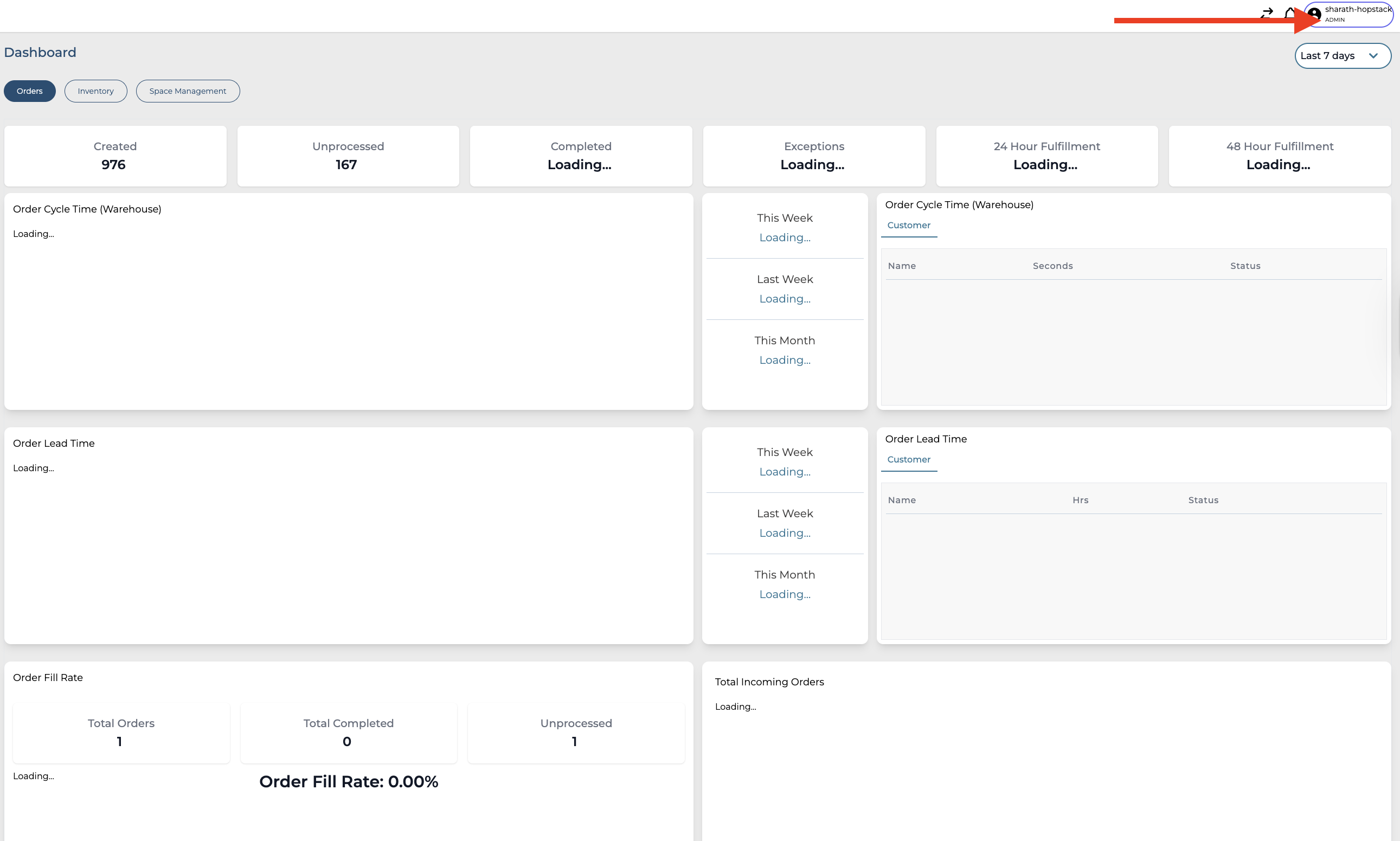Switch to the Inventory tab
1400x841 pixels.
pyautogui.click(x=95, y=91)
